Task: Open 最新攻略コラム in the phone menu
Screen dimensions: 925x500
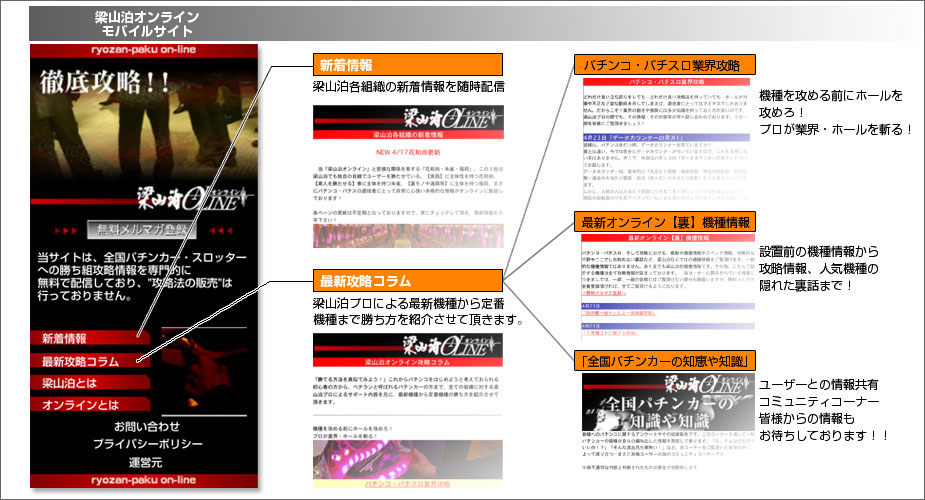Action: 80,360
